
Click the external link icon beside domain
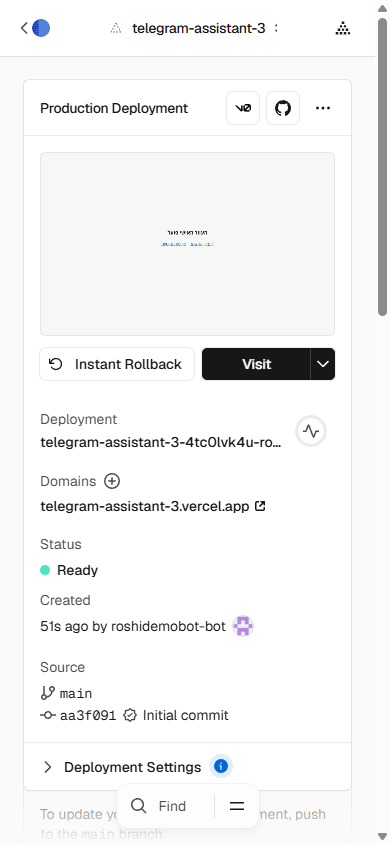260,506
